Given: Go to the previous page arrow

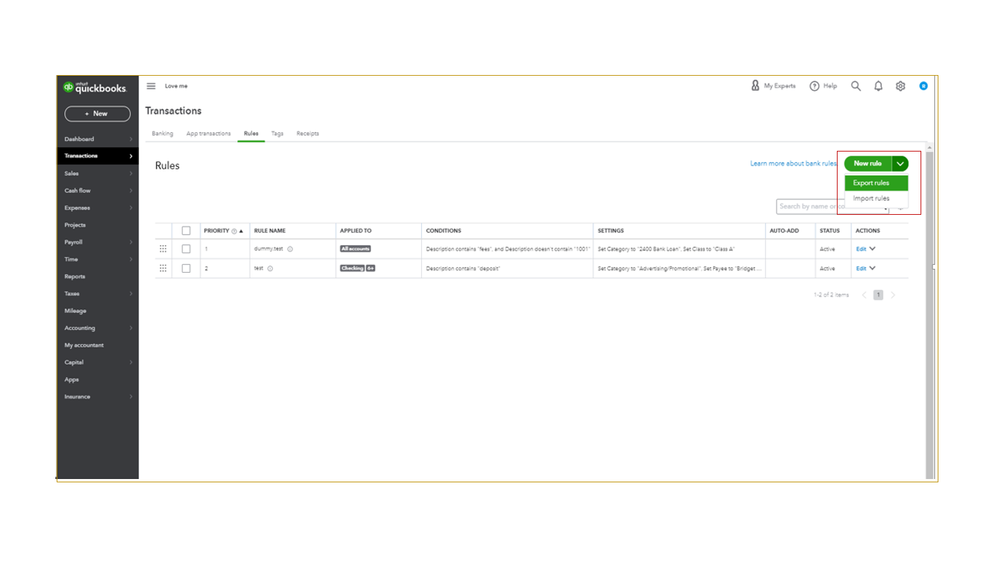Looking at the screenshot, I should 864,295.
